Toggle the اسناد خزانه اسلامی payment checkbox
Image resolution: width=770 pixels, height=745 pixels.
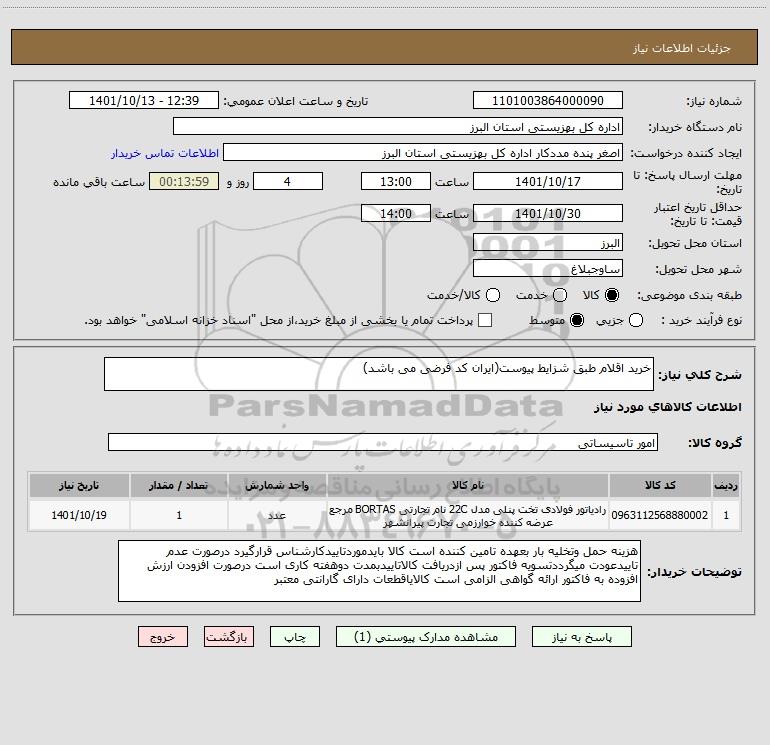485,320
